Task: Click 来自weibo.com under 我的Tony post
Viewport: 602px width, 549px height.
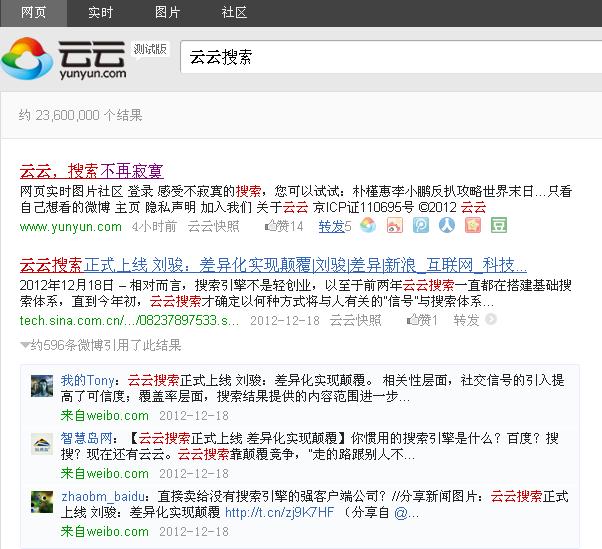Action: click(104, 415)
